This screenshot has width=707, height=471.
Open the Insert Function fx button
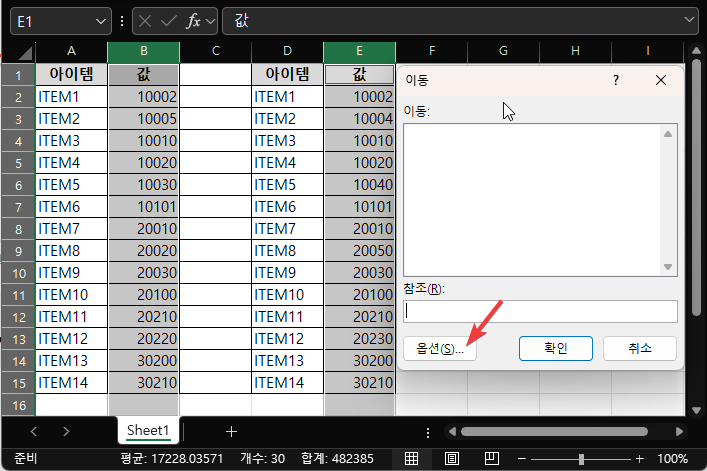tap(193, 21)
